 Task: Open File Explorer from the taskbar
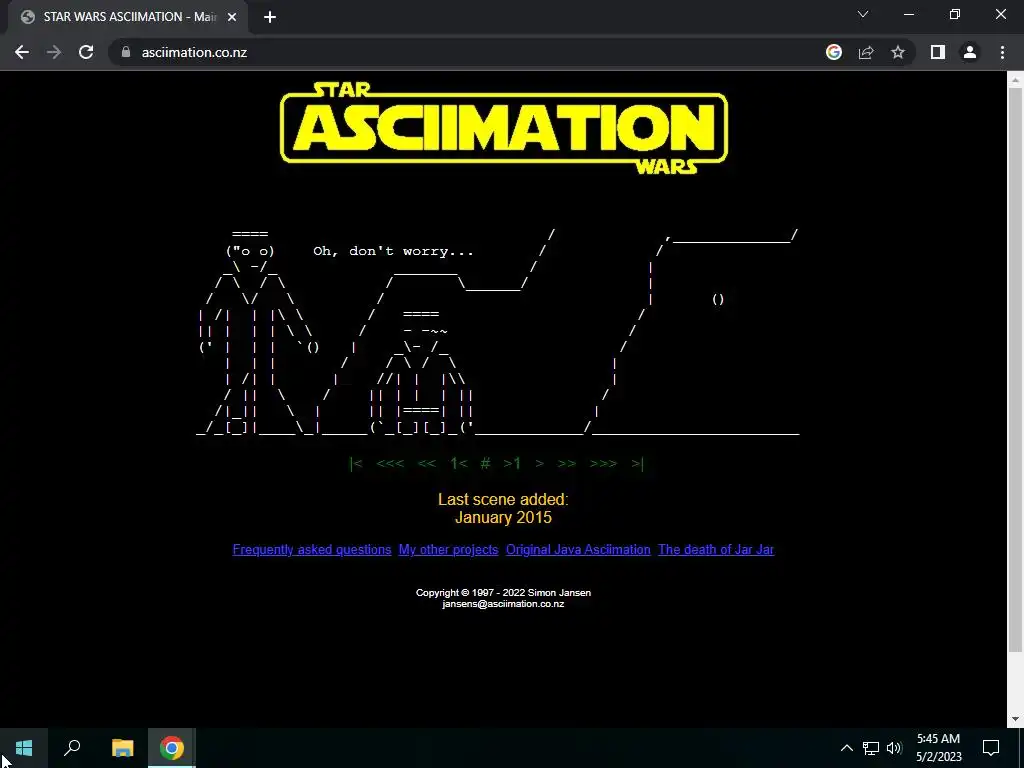[x=122, y=748]
